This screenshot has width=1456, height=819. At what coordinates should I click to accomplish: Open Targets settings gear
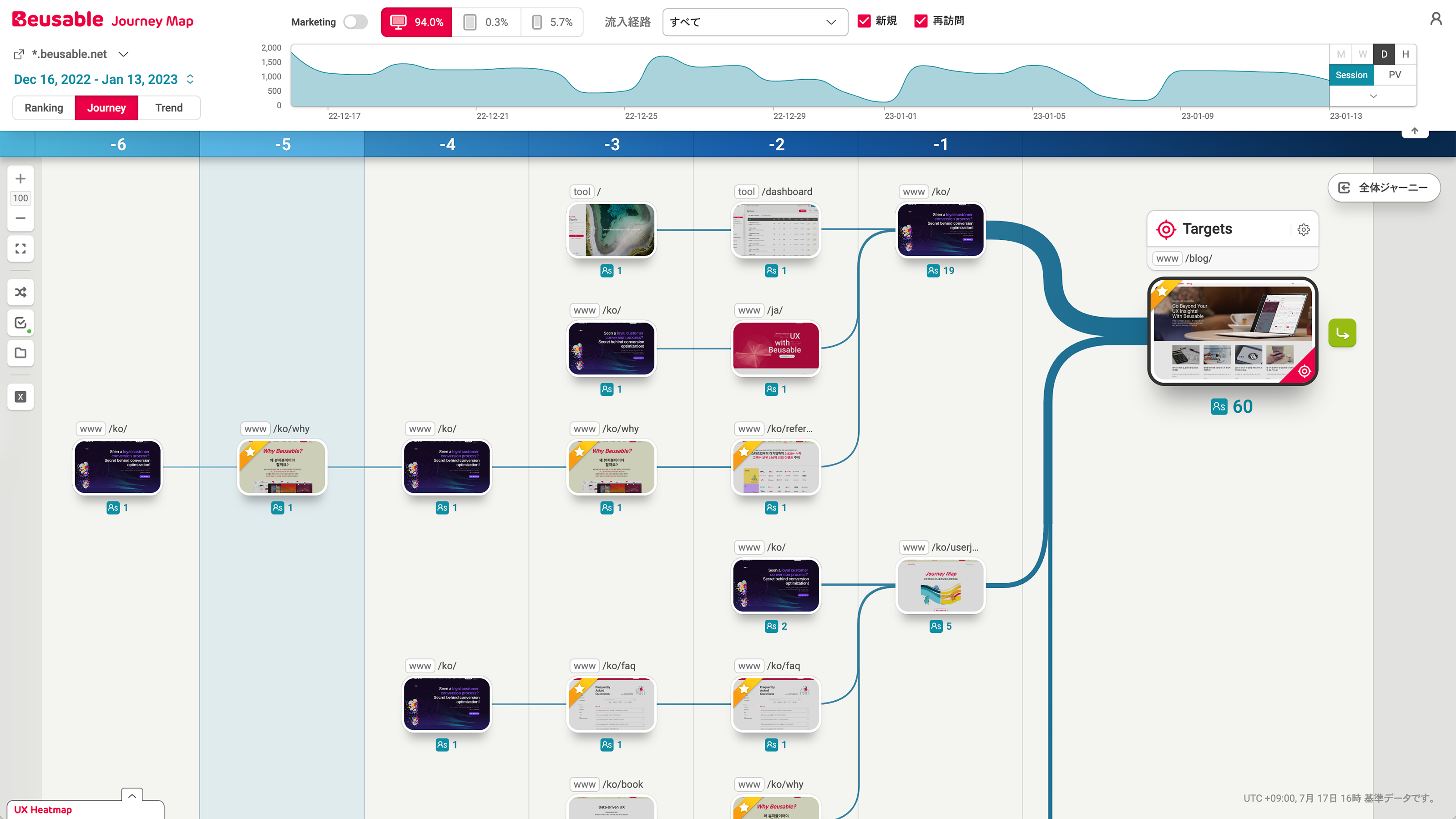pyautogui.click(x=1304, y=229)
